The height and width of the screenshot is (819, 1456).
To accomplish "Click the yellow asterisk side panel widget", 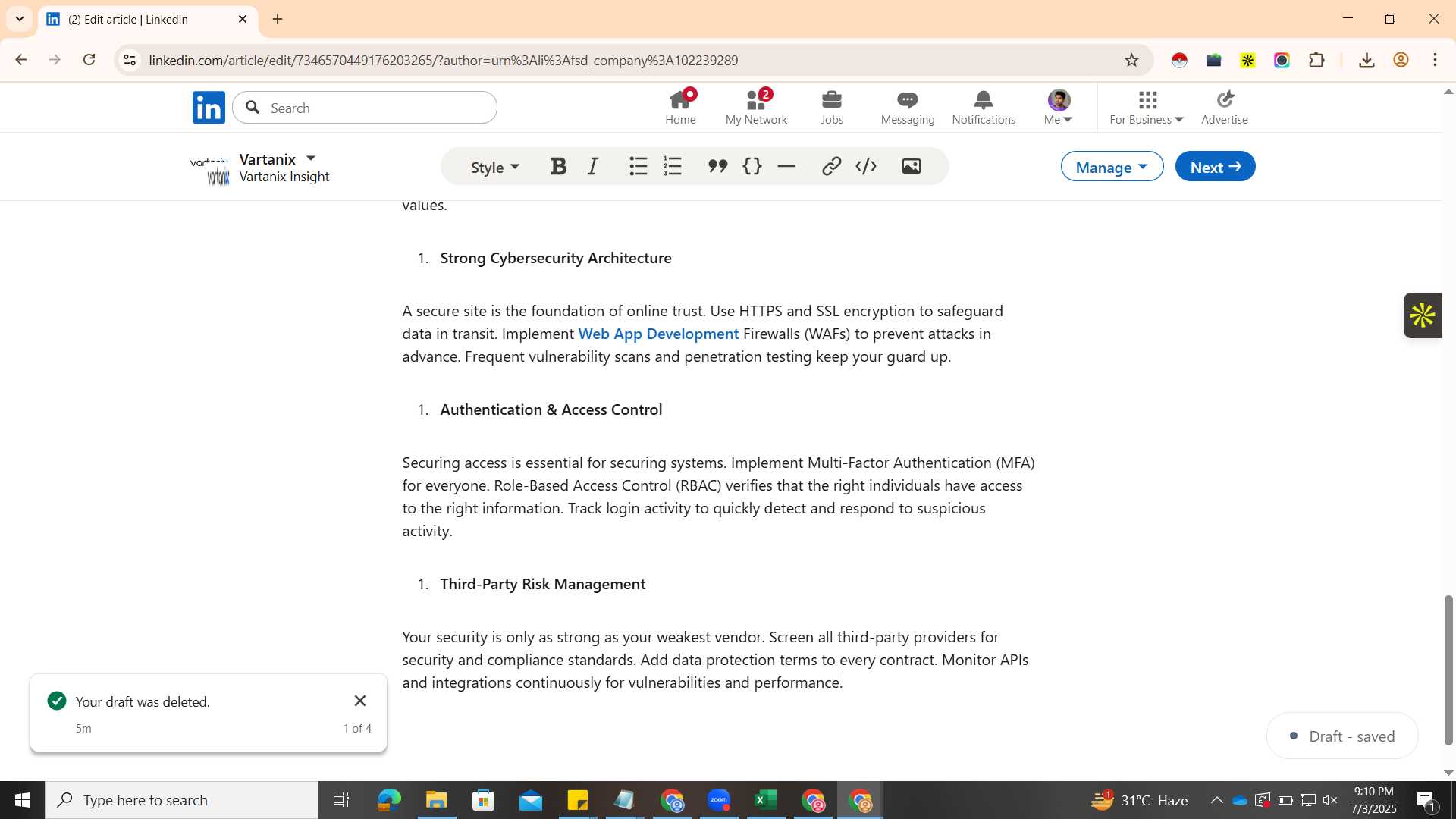I will pos(1422,315).
